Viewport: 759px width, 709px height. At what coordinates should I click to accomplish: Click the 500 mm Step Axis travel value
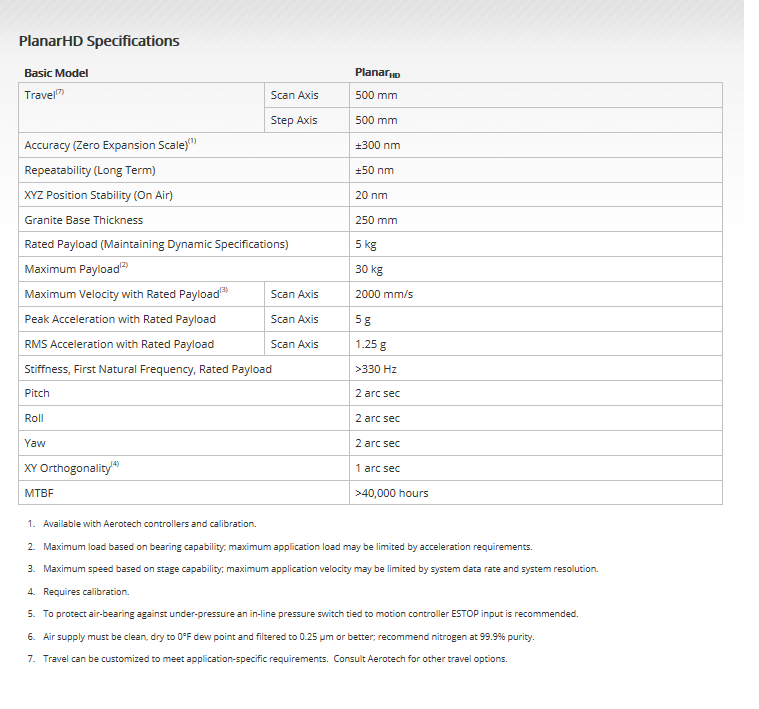pos(376,120)
